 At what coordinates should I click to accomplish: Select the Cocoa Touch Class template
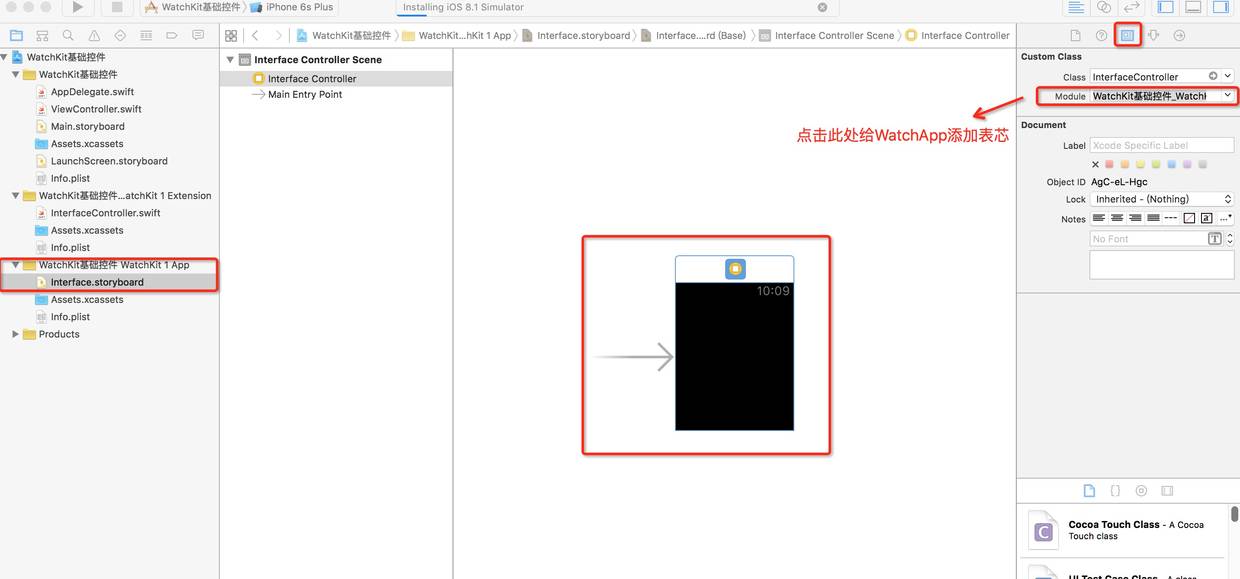(1125, 531)
